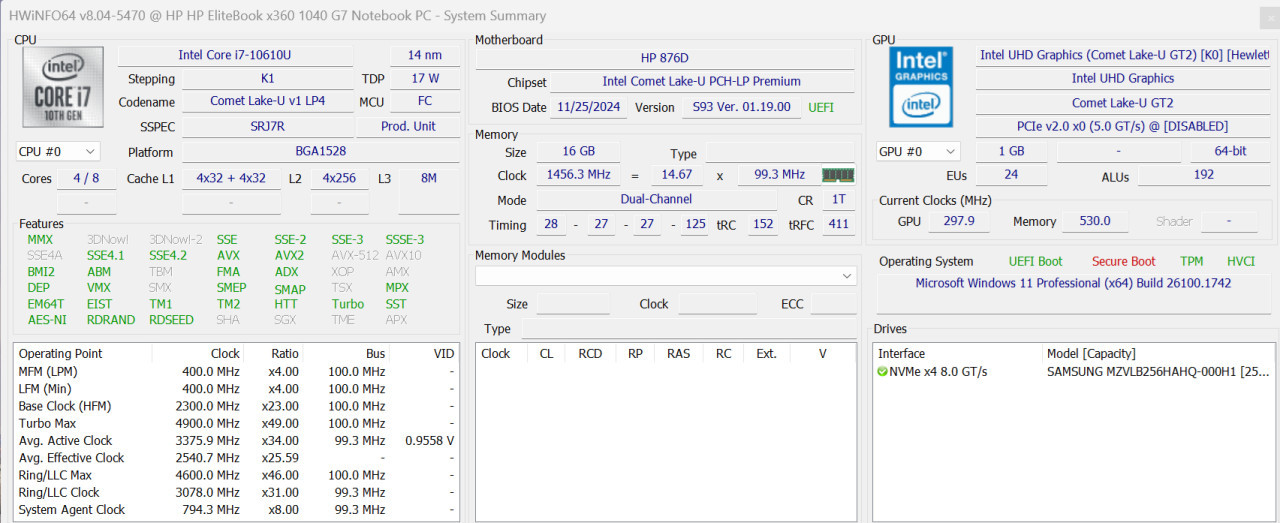
Task: Click the Intel Graphics logo
Action: tap(921, 85)
